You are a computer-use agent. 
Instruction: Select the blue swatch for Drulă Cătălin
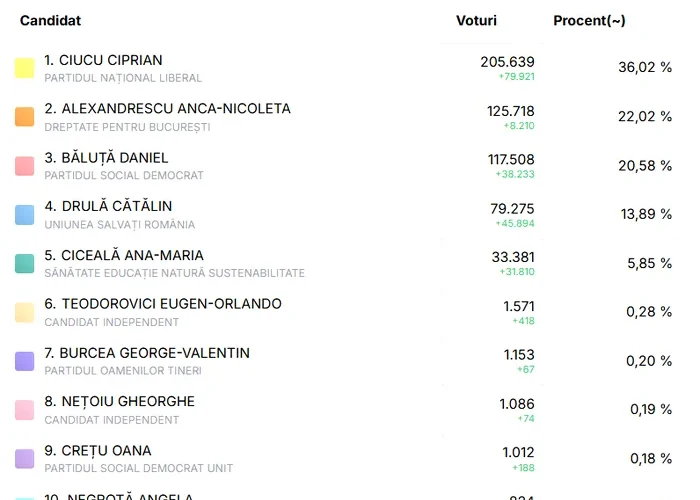click(x=25, y=215)
